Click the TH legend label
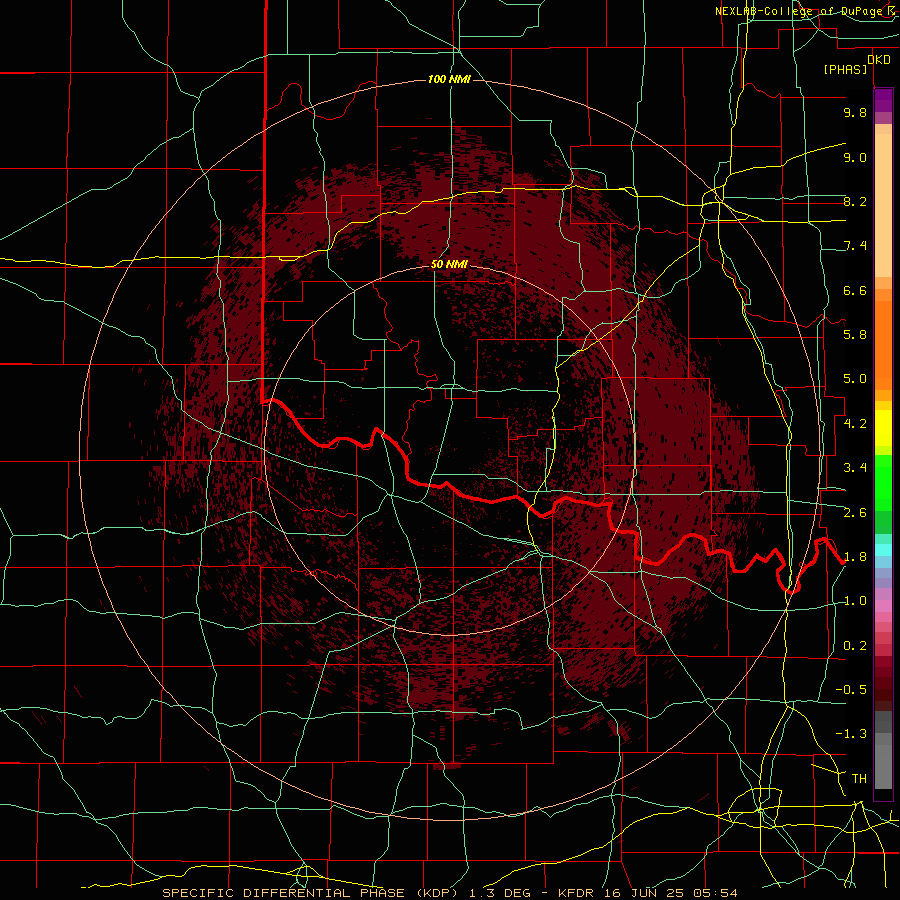Image resolution: width=900 pixels, height=900 pixels. (x=859, y=779)
